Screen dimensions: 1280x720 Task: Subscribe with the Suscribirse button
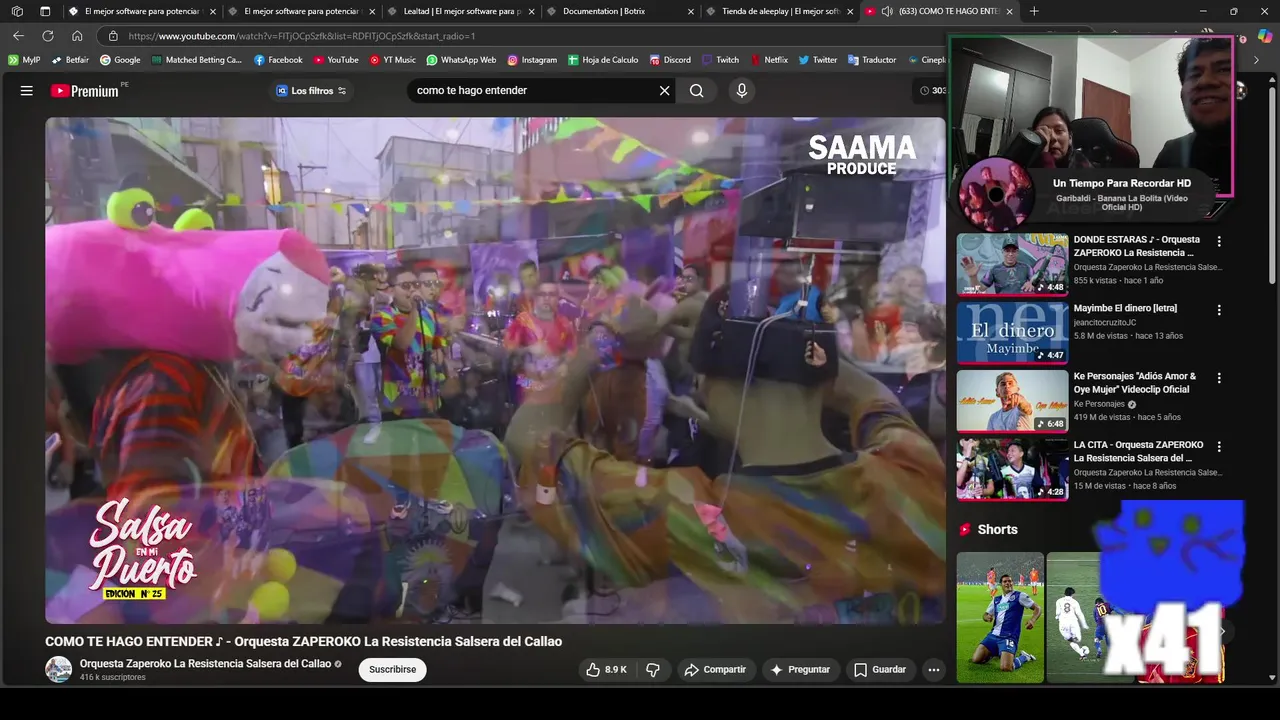[x=392, y=669]
